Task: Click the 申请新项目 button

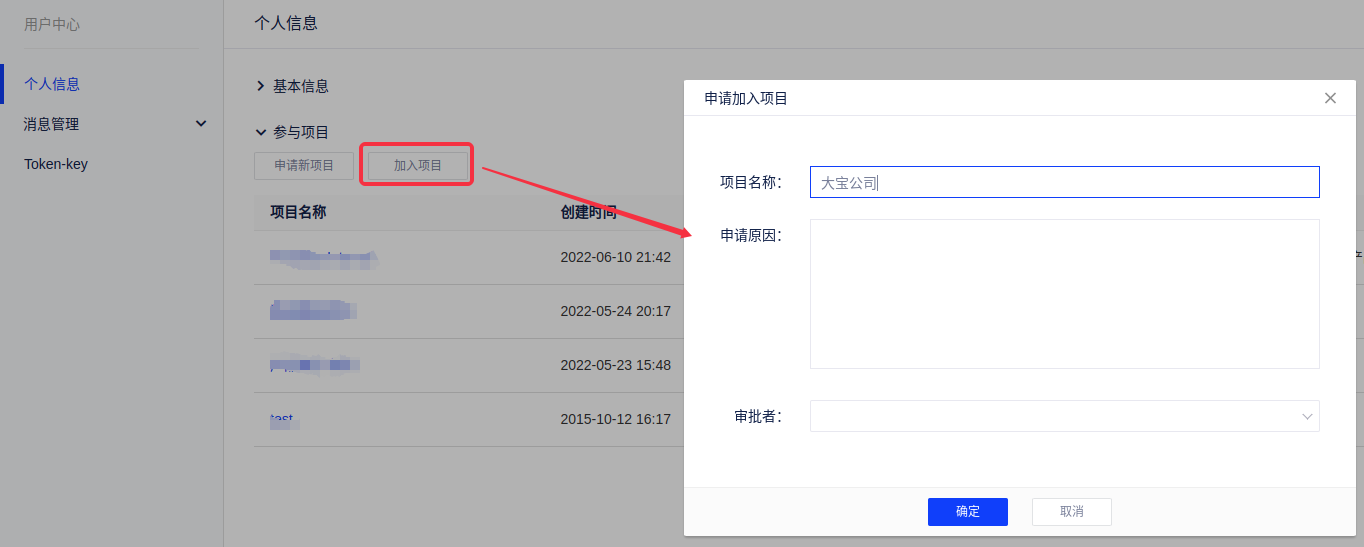Action: click(304, 166)
